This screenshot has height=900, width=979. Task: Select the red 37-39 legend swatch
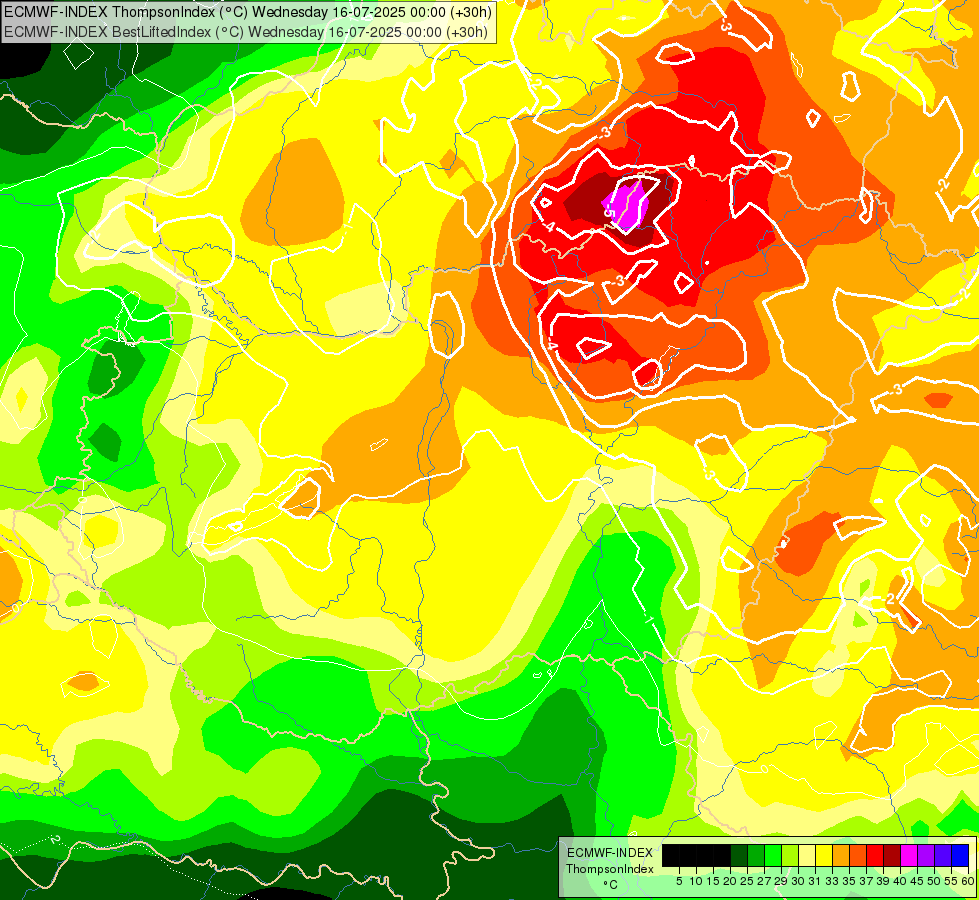875,855
